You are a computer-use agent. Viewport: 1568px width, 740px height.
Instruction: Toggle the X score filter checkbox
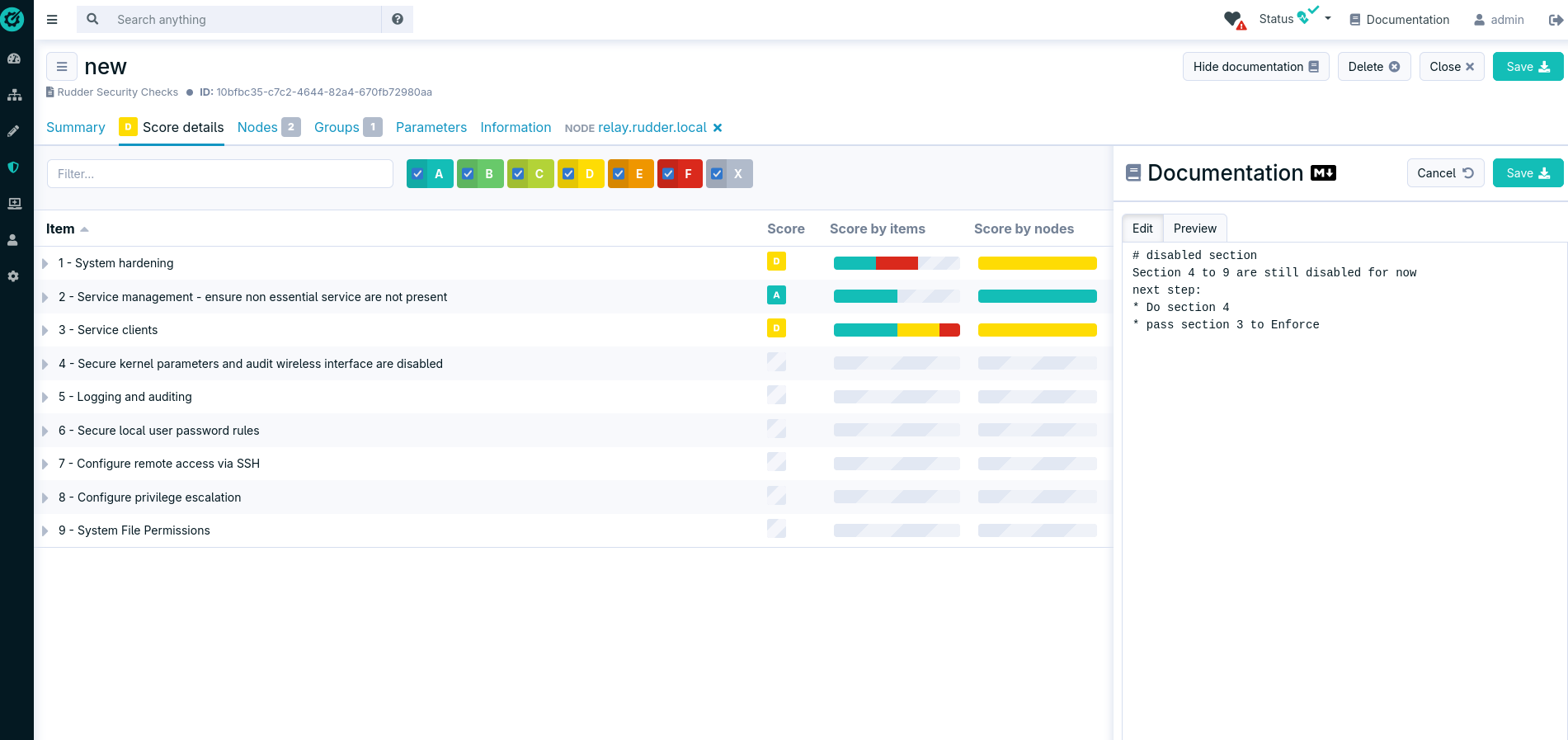(718, 174)
